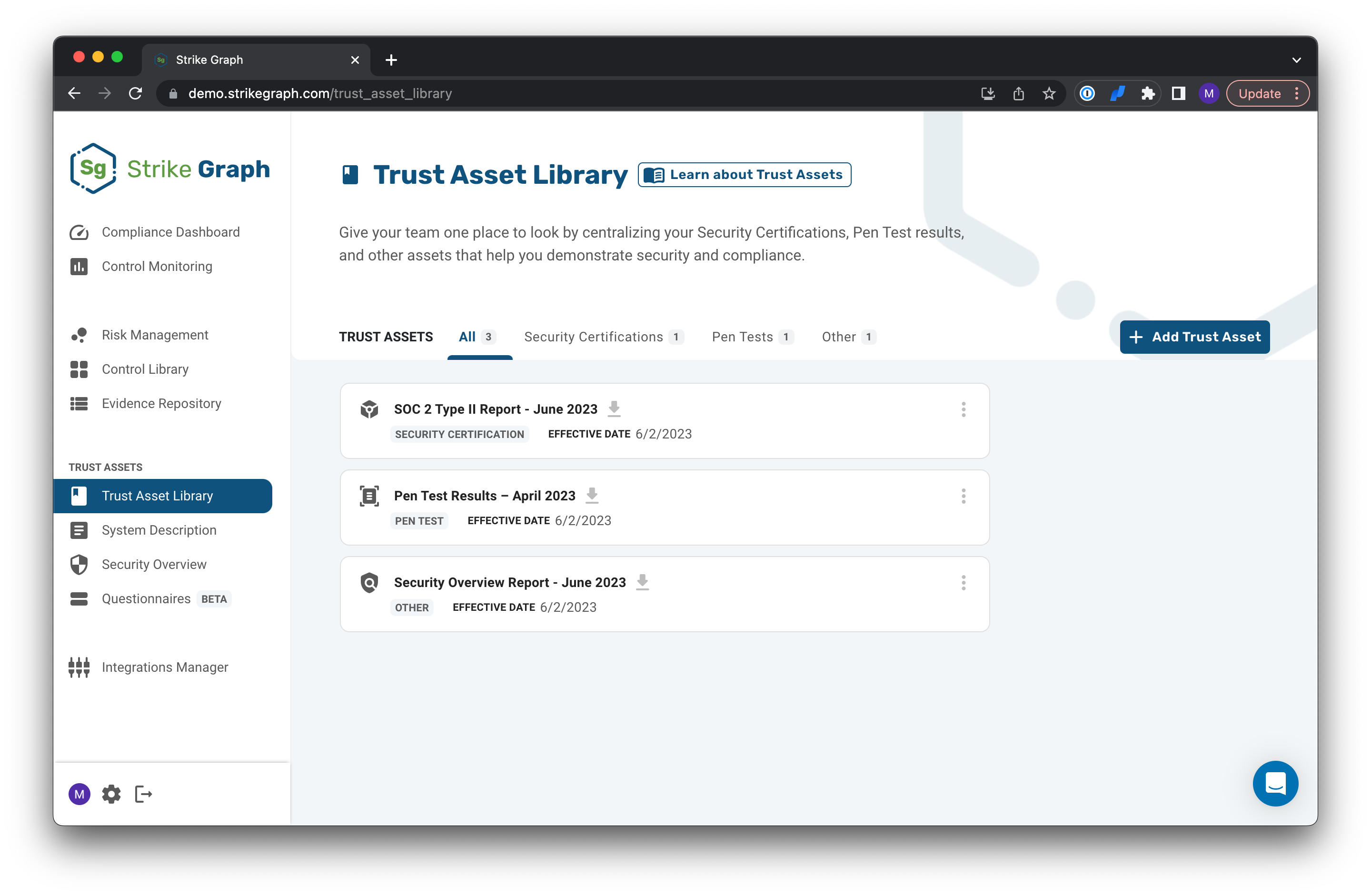This screenshot has width=1371, height=896.
Task: Close the Strike Graph tab
Action: pos(355,60)
